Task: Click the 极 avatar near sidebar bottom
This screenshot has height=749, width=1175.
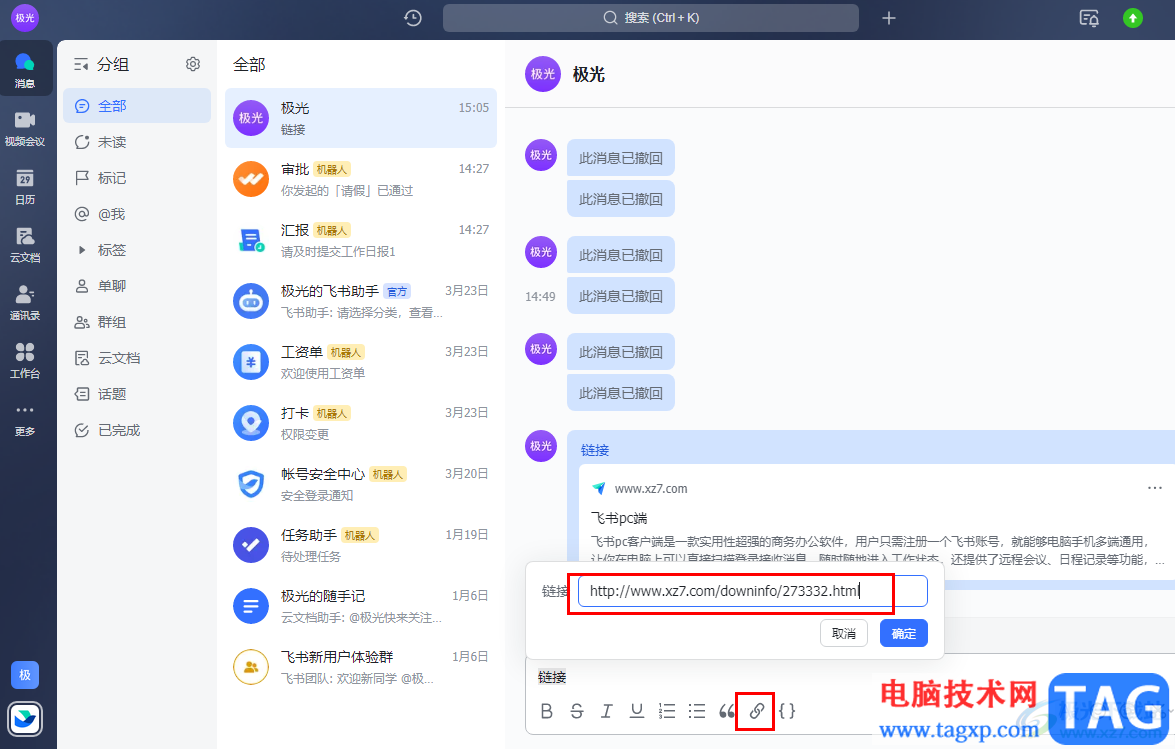Action: pyautogui.click(x=25, y=675)
